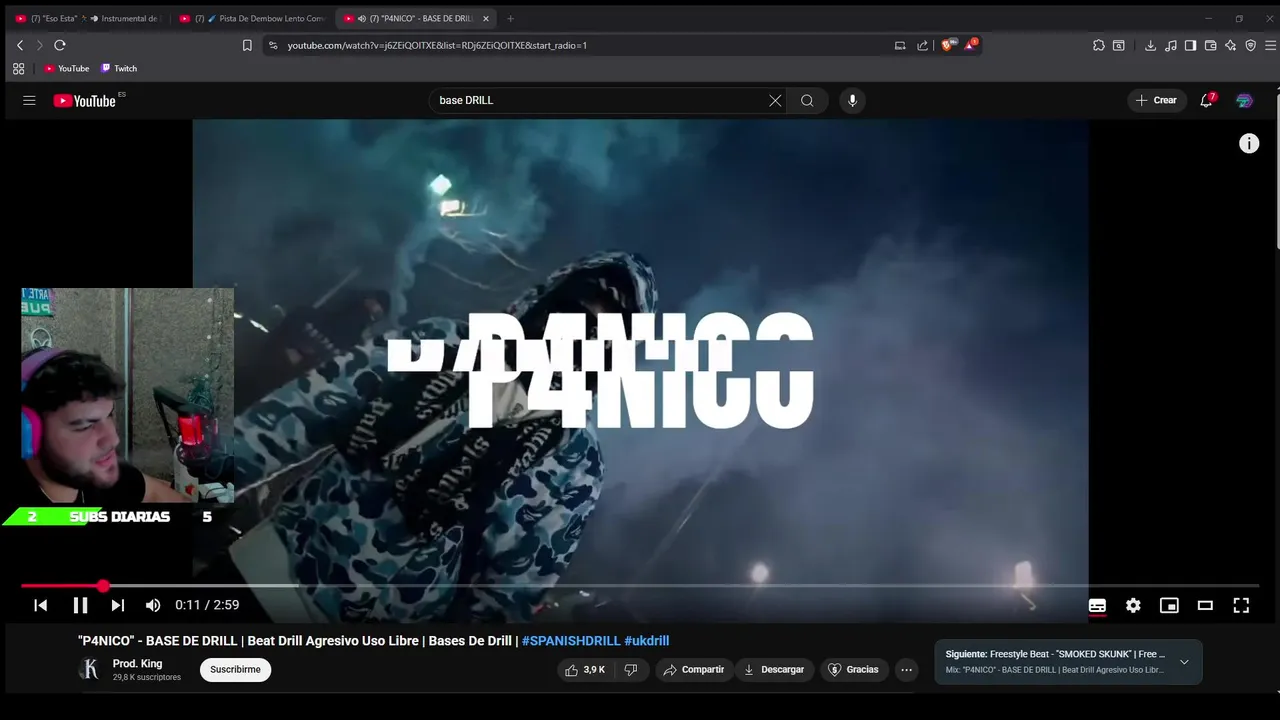Viewport: 1280px width, 720px height.
Task: Share this page from address bar
Action: point(922,45)
